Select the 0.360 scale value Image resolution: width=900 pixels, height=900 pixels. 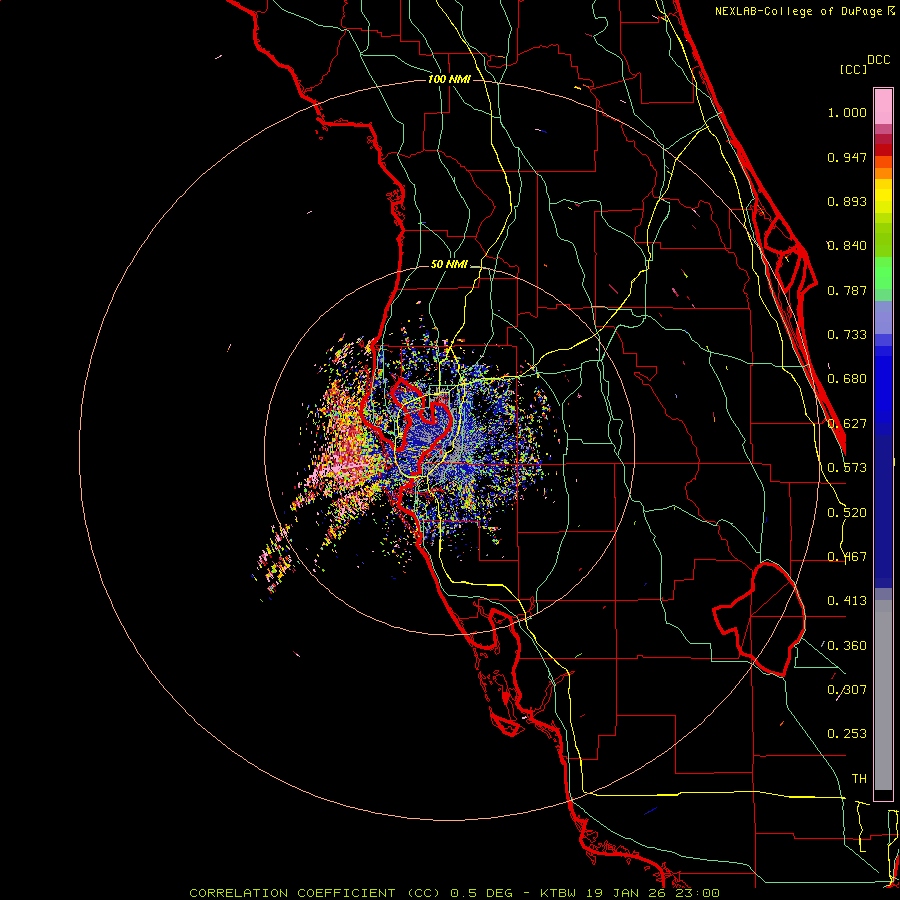(847, 646)
